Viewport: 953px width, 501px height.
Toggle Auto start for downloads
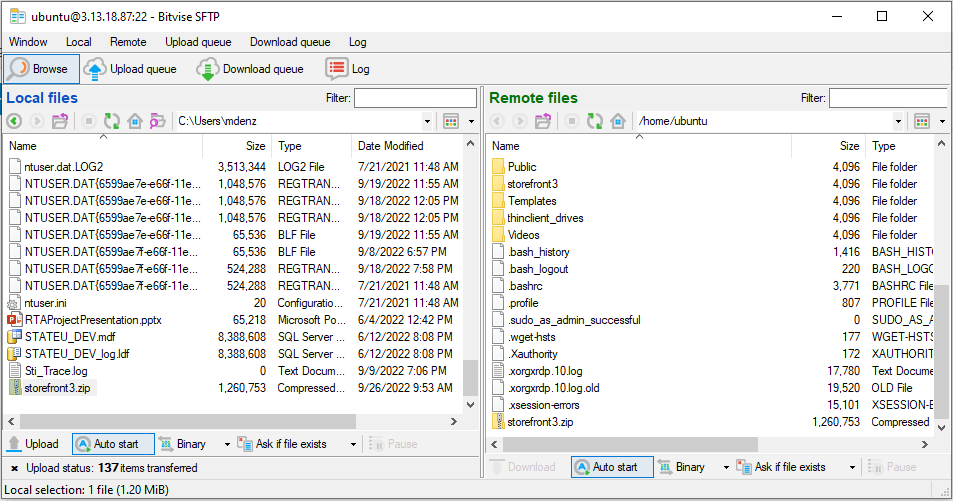click(612, 467)
